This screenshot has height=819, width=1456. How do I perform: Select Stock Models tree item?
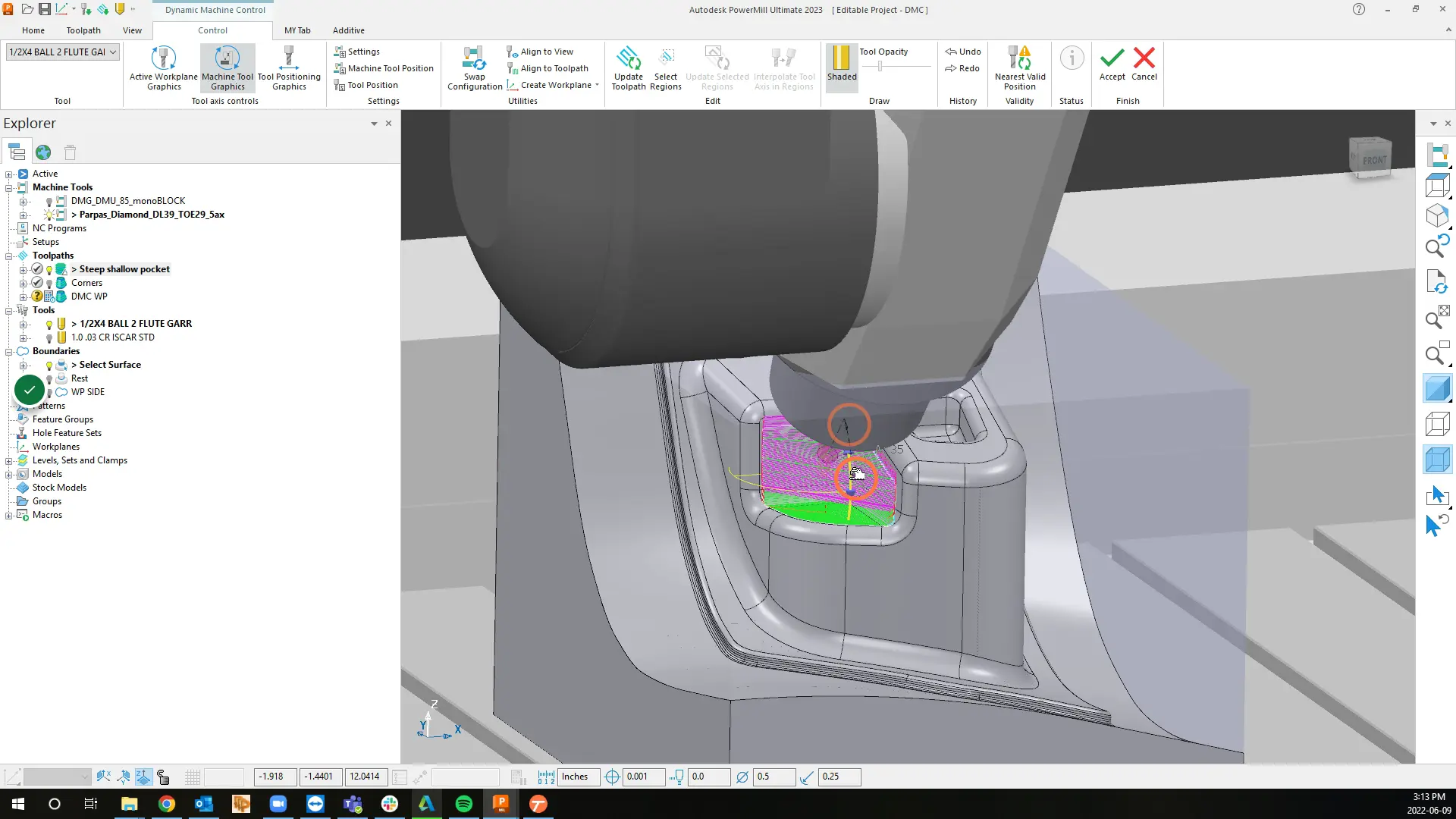(x=59, y=488)
